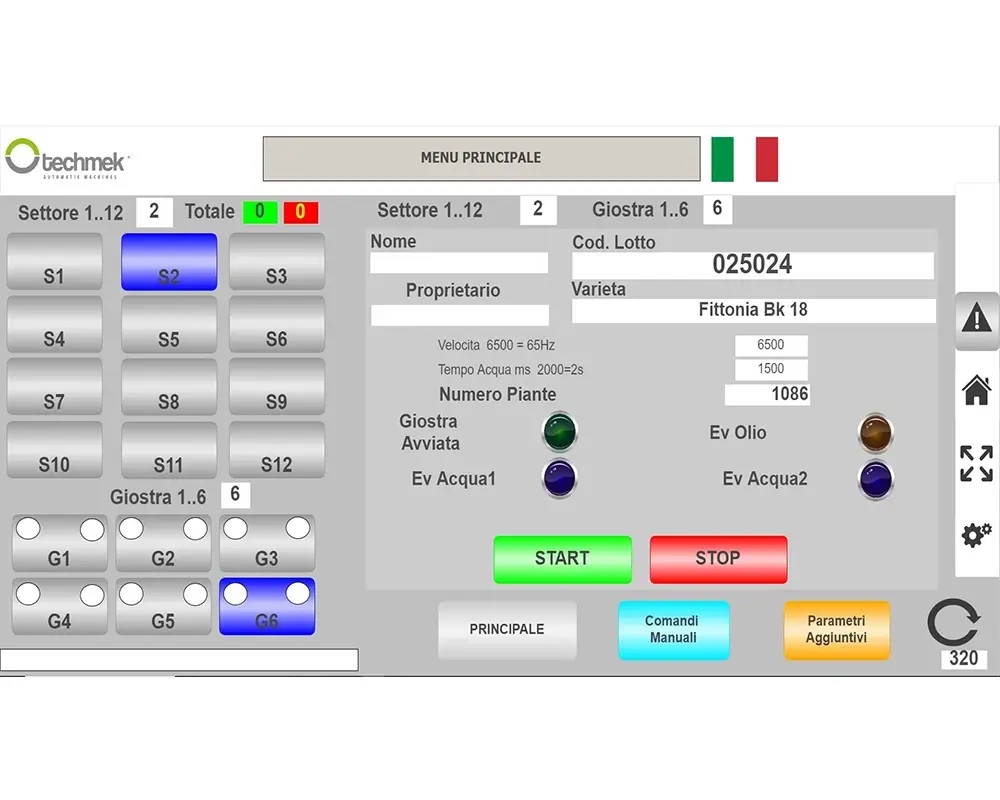The width and height of the screenshot is (1000, 800).
Task: Toggle the Ev Acqua2 blue indicator
Action: click(876, 478)
